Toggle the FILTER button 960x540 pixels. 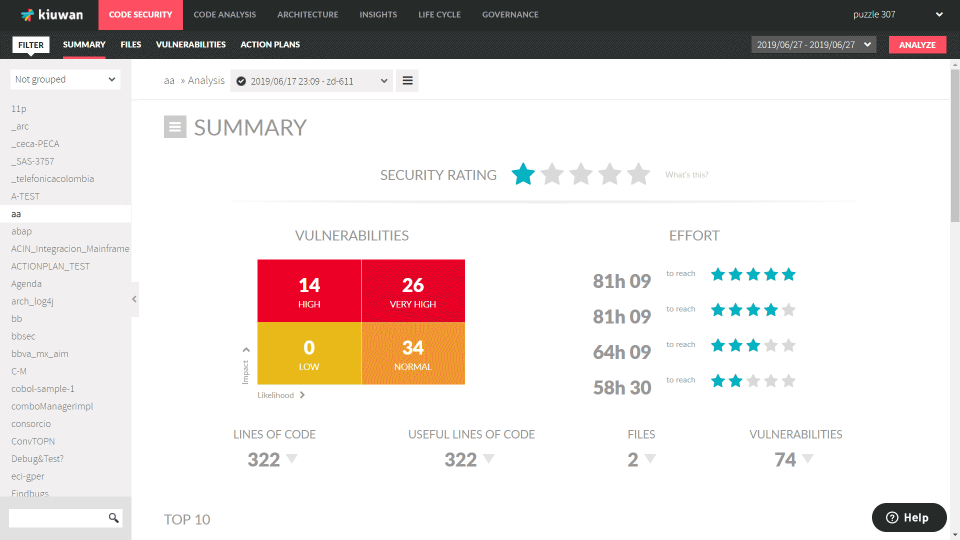31,45
